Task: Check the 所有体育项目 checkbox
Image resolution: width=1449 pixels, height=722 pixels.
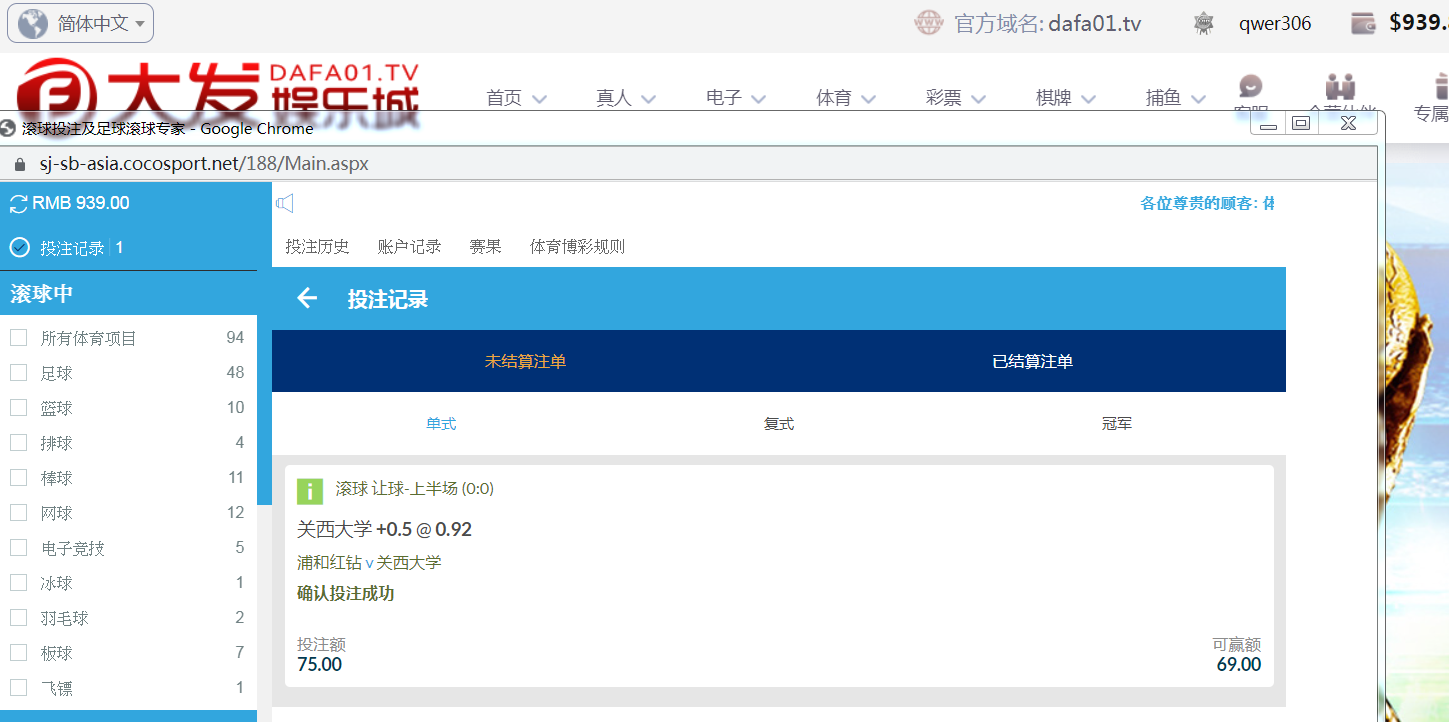Action: pos(18,338)
